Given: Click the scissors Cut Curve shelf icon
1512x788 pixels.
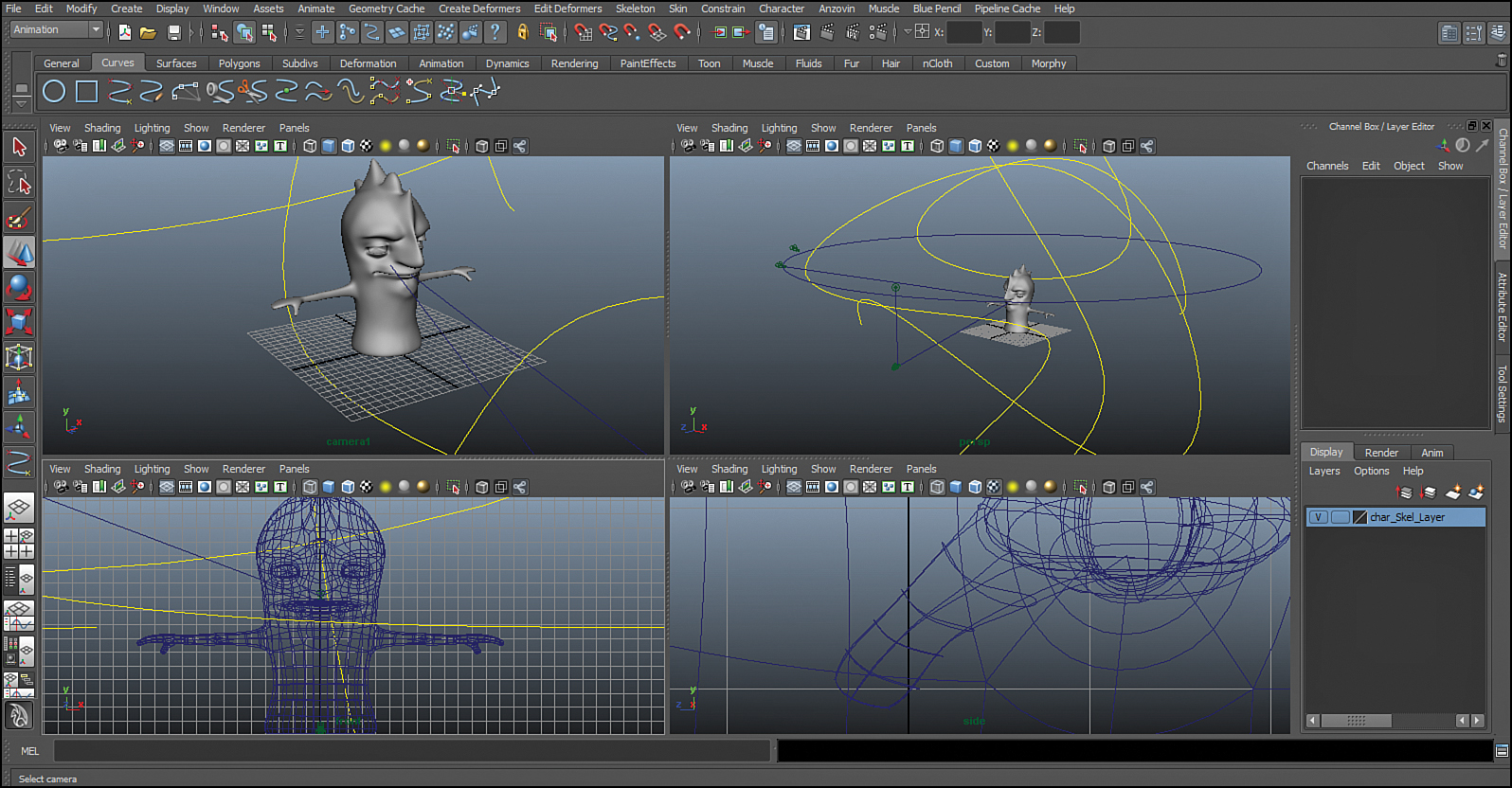Looking at the screenshot, I should [x=253, y=91].
